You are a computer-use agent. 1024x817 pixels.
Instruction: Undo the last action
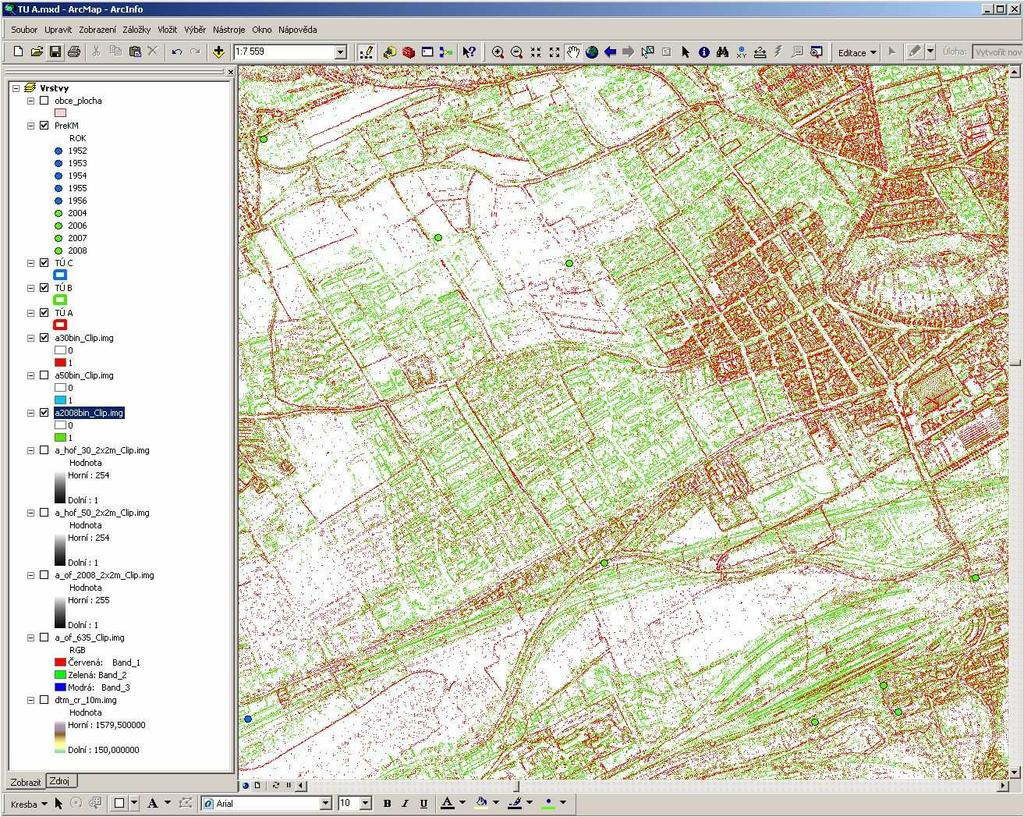176,52
